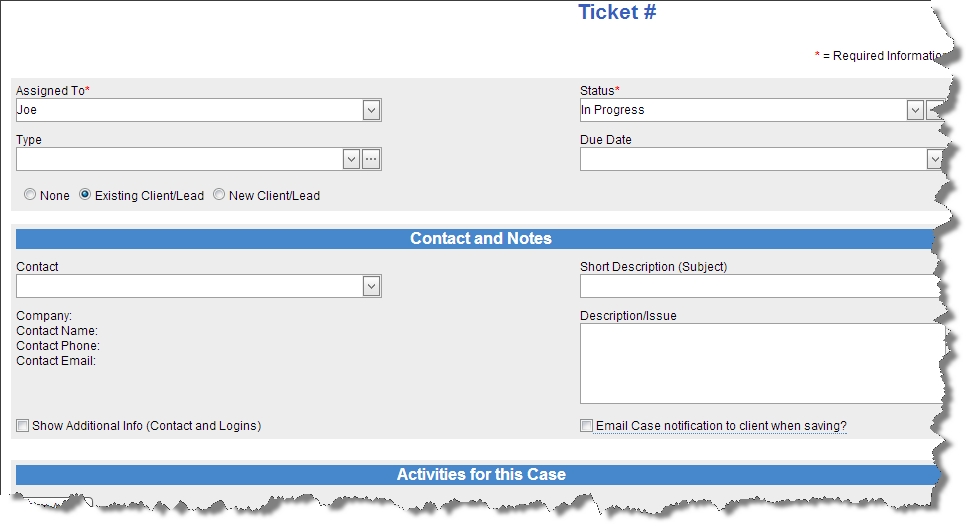The image size is (966, 524).
Task: Expand the Assigned To dropdown arrow
Action: 371,110
